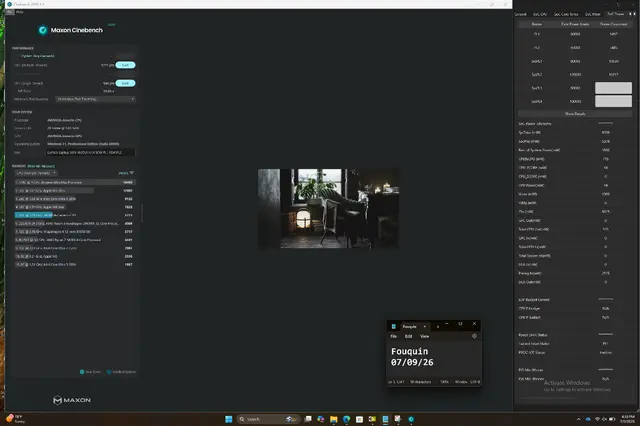Switch to the SoC Imon tab
This screenshot has width=640, height=426.
click(x=593, y=14)
